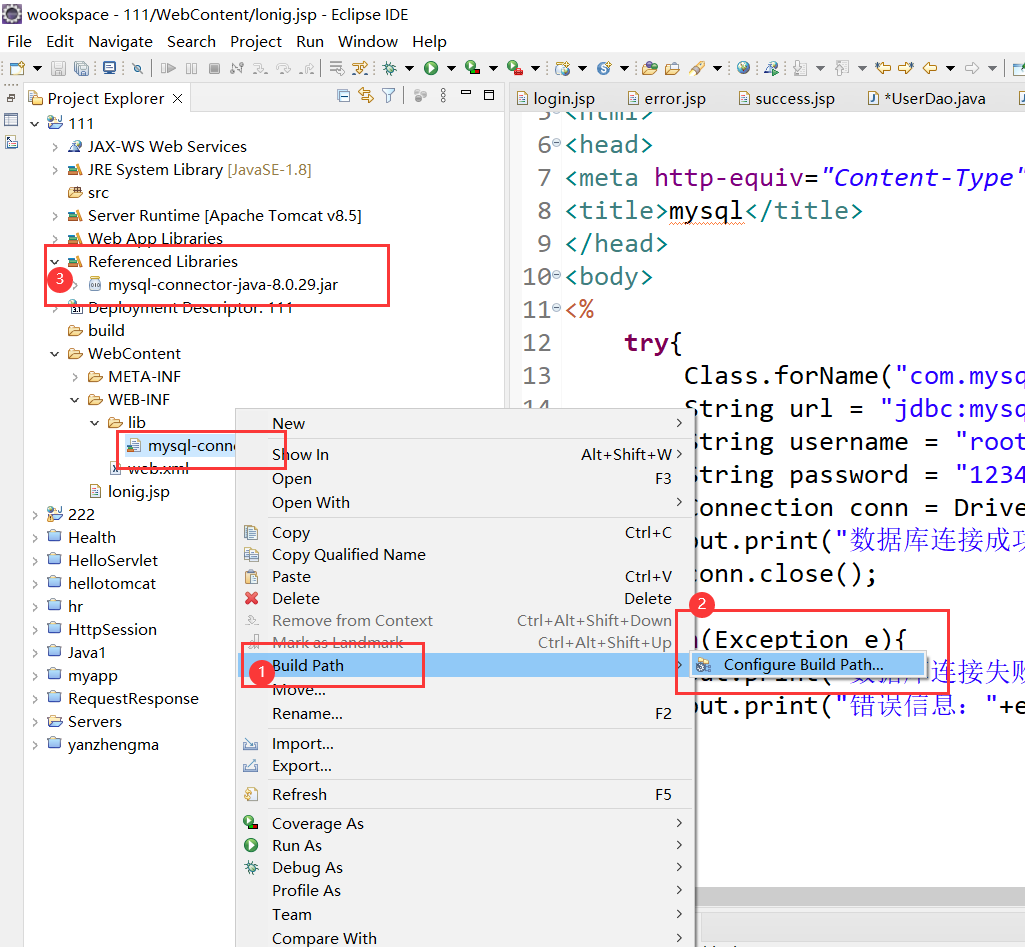This screenshot has width=1025, height=947.
Task: Click the New Servlet icon
Action: [x=604, y=68]
